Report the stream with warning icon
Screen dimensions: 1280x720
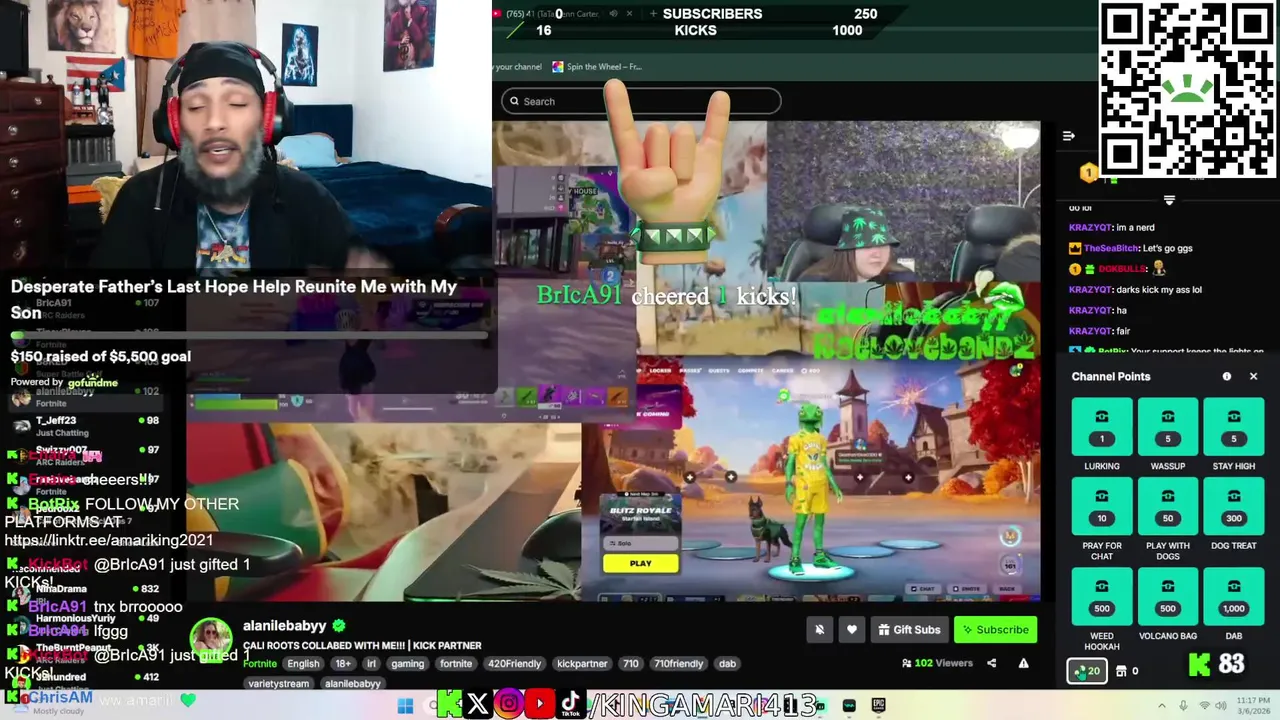(x=1023, y=663)
